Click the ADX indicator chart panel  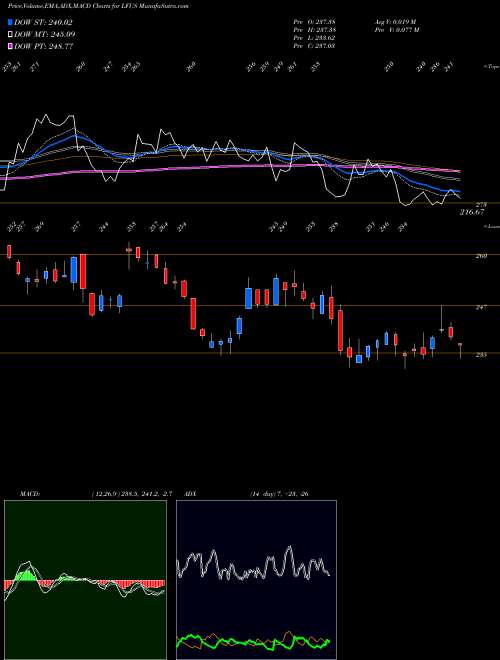tap(256, 580)
